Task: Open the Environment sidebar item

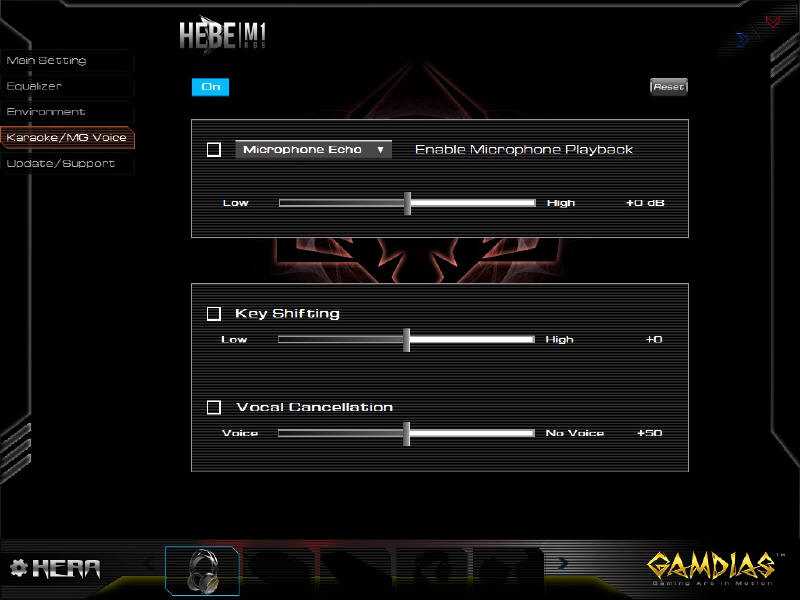Action: 67,112
